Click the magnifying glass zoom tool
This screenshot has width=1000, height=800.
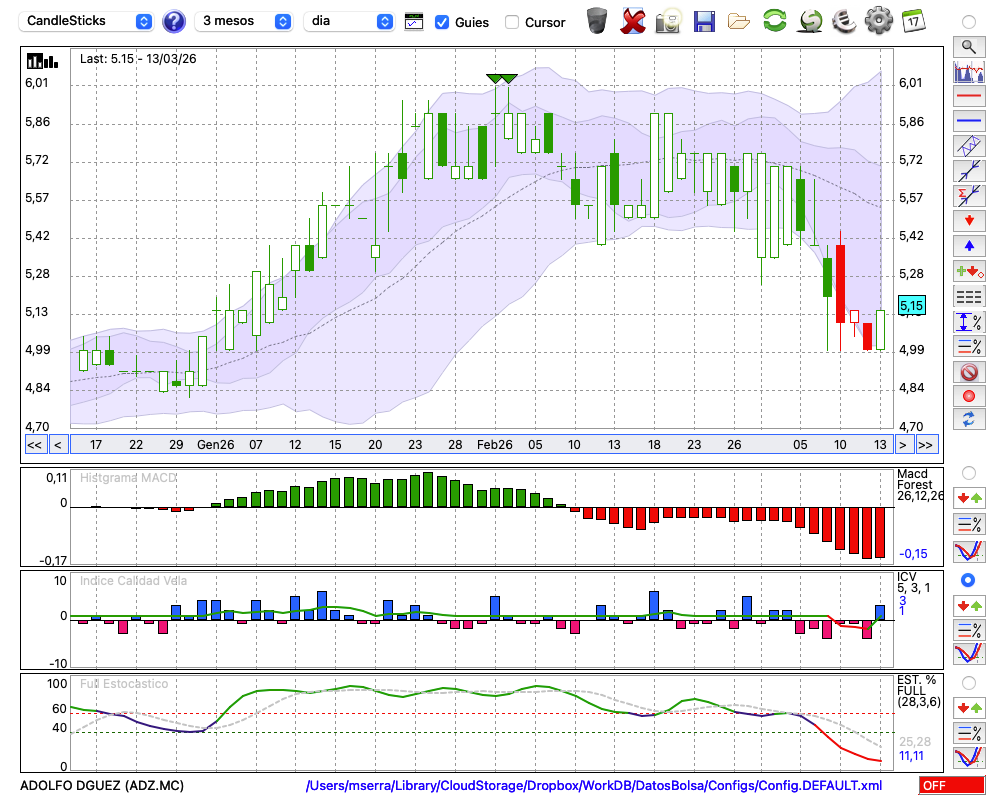tap(969, 47)
